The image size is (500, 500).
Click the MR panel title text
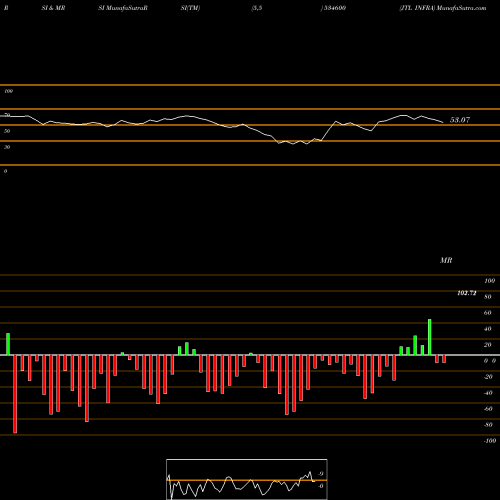point(446,260)
